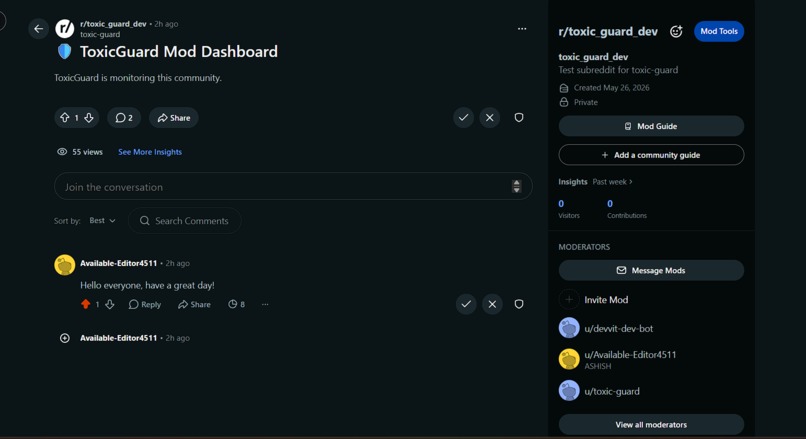Image resolution: width=806 pixels, height=439 pixels.
Task: Click the r/toxic_guard_dev link in post header
Action: (x=113, y=24)
